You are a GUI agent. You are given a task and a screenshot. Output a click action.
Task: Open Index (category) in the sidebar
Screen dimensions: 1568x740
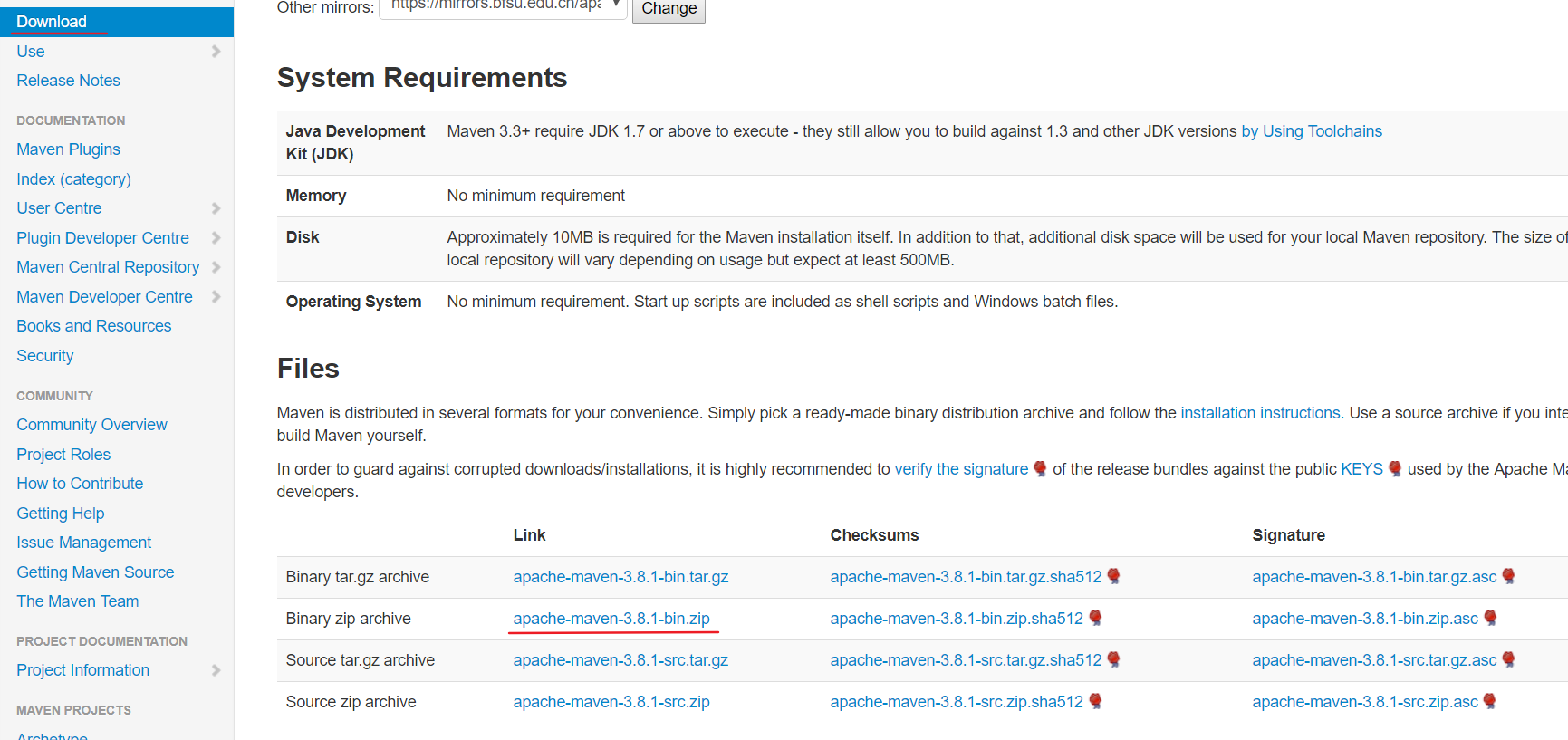[73, 179]
